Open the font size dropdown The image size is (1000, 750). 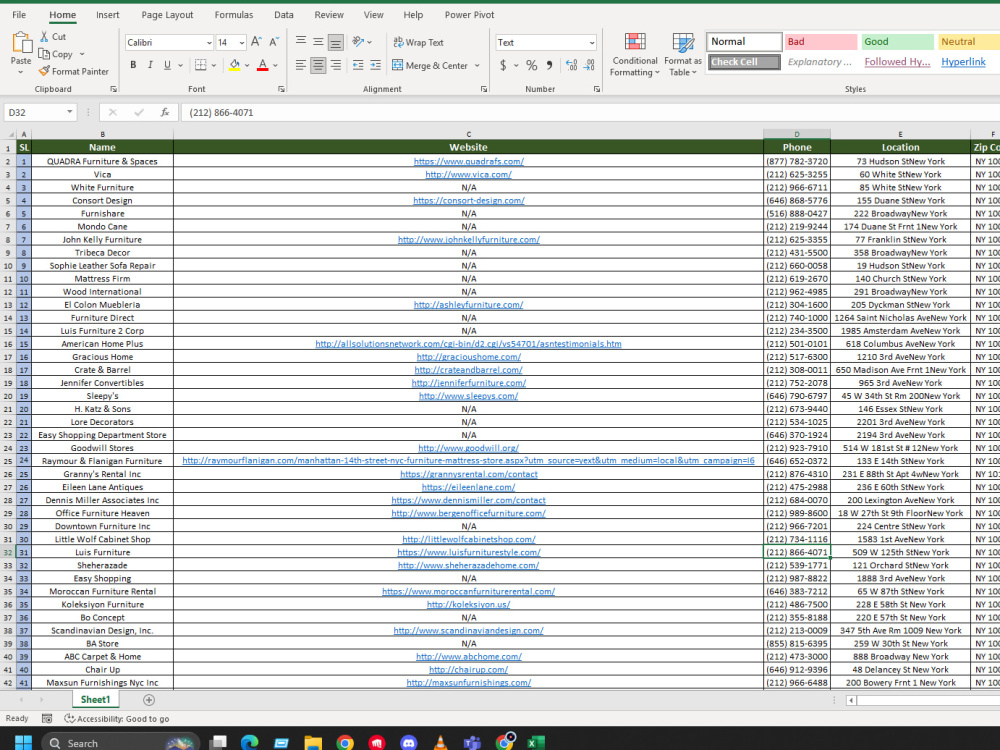(242, 43)
